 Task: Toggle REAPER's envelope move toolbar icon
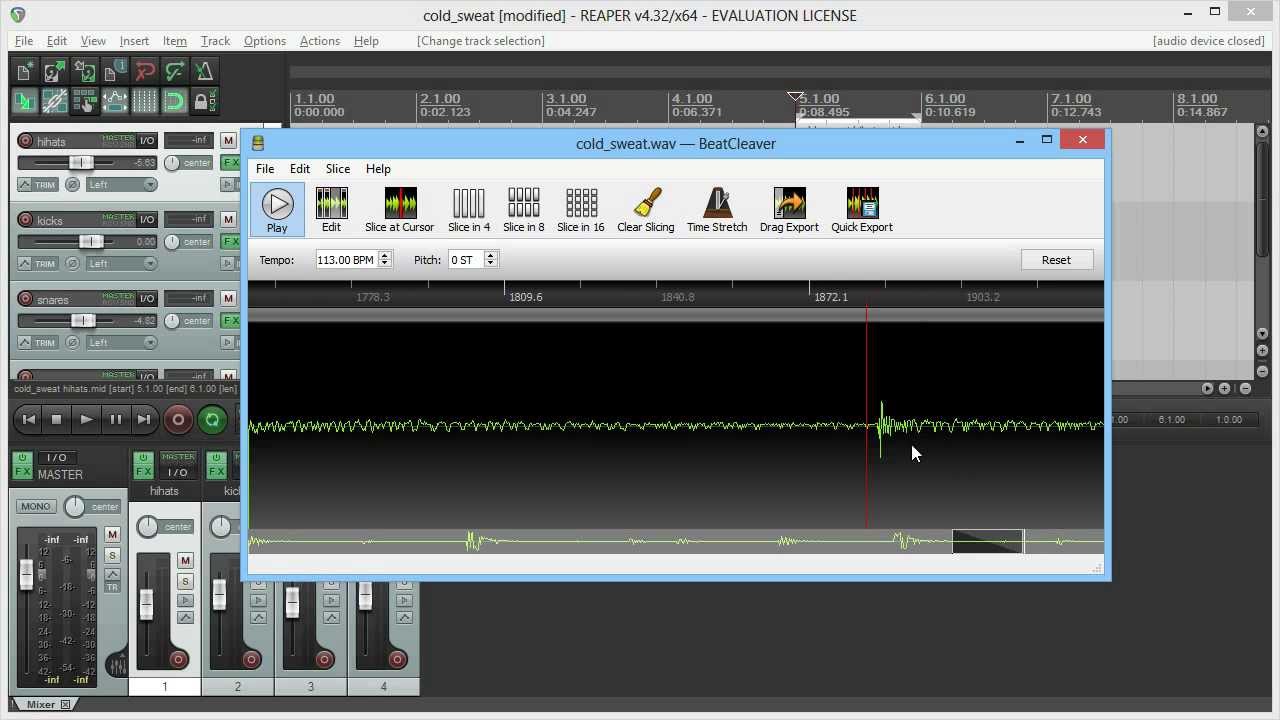tap(115, 101)
